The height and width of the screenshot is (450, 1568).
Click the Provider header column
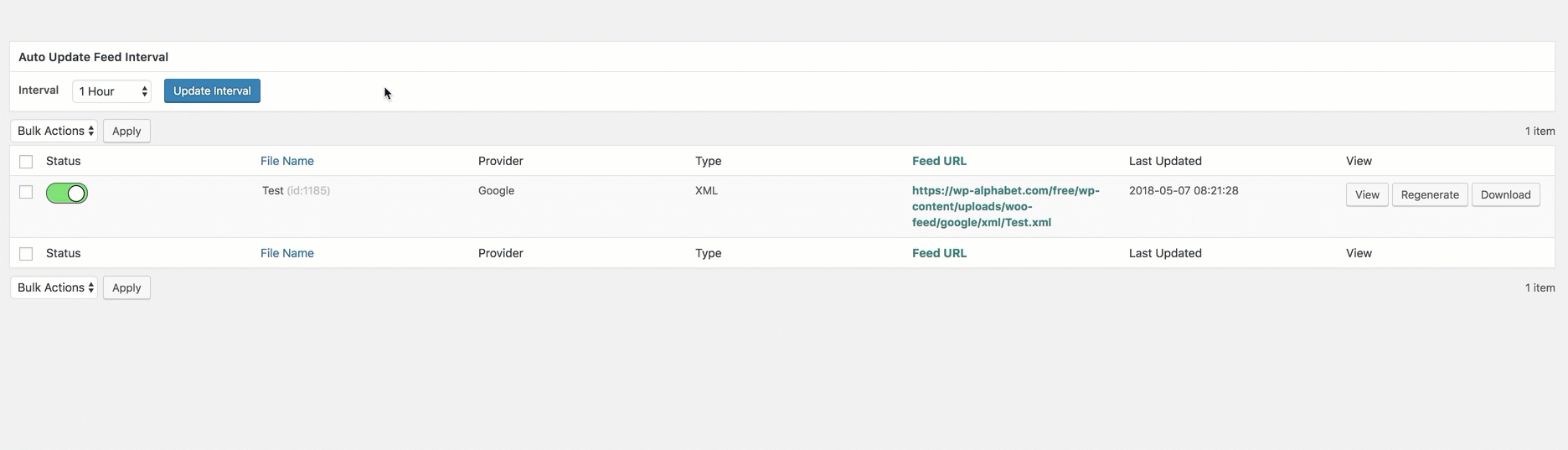pyautogui.click(x=501, y=161)
